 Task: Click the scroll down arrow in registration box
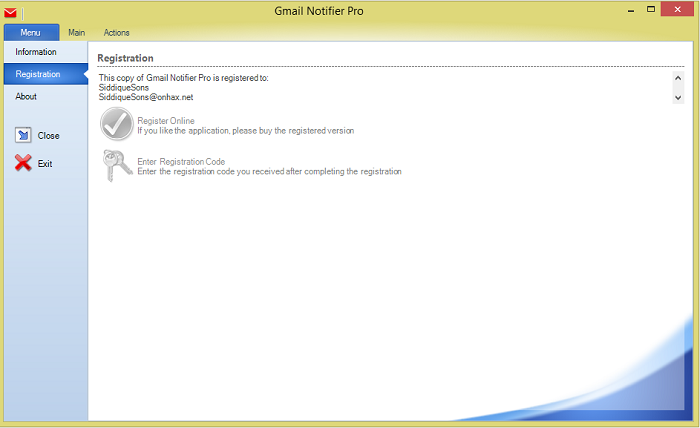click(678, 97)
